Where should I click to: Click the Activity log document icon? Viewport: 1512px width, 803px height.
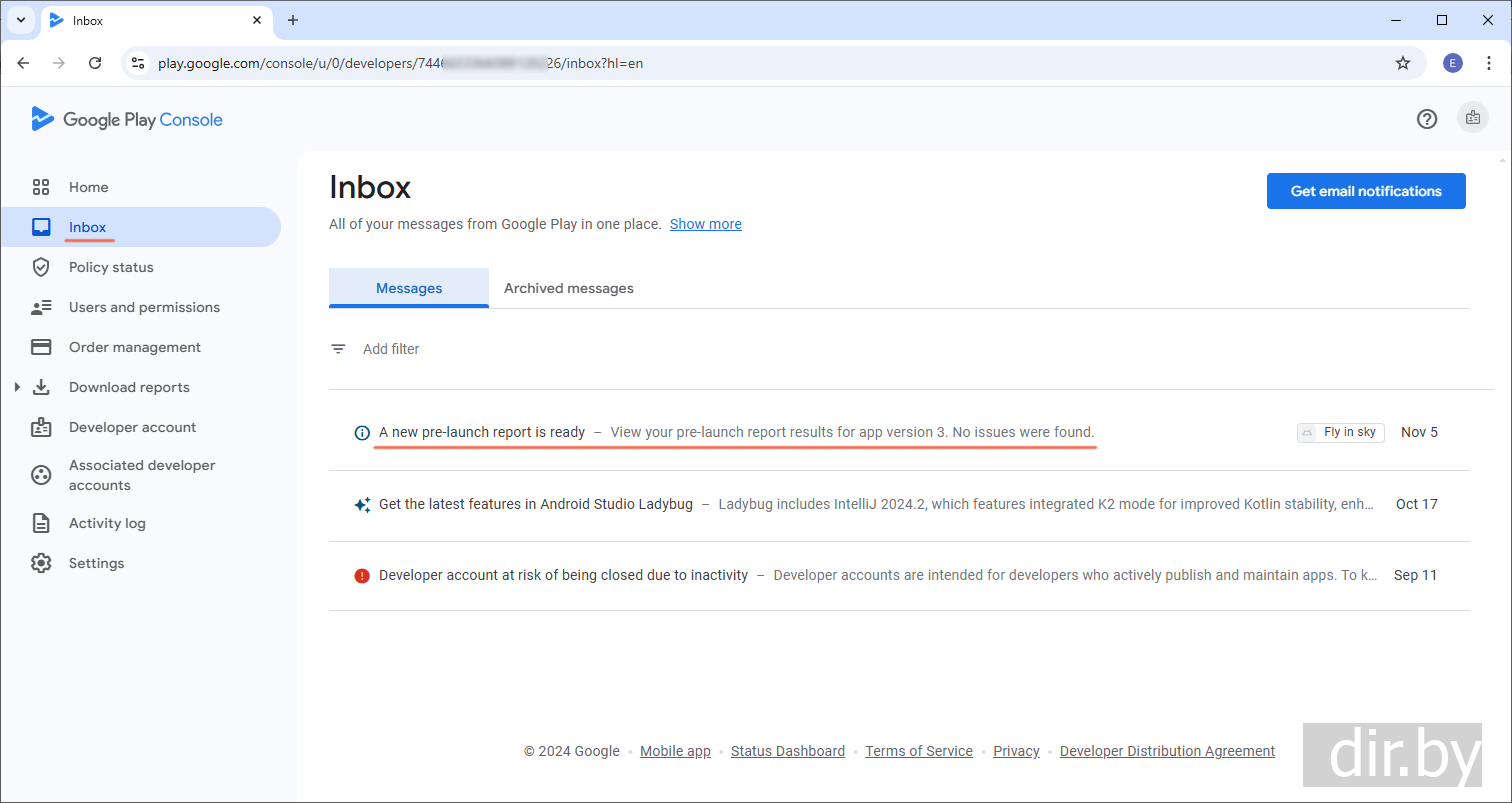(41, 523)
